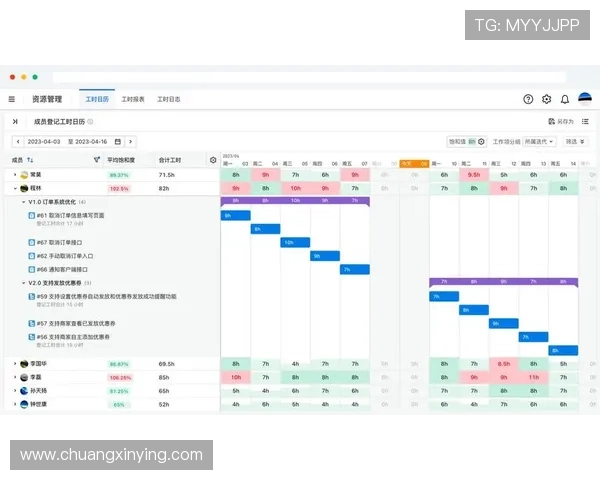Viewport: 600px width, 480px height.
Task: Click the 另存为 save-as button
Action: pos(561,121)
